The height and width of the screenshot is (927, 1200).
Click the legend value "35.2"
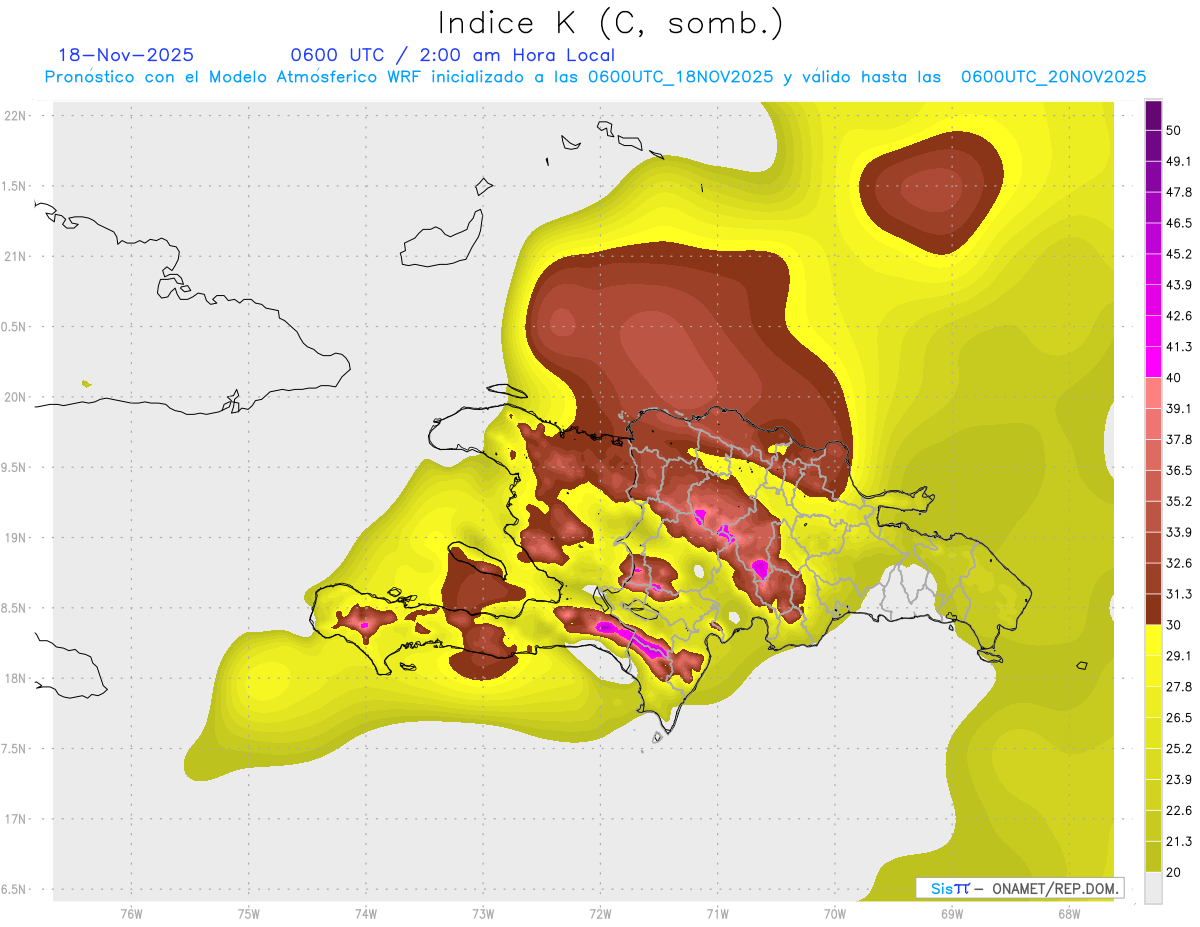click(1180, 501)
